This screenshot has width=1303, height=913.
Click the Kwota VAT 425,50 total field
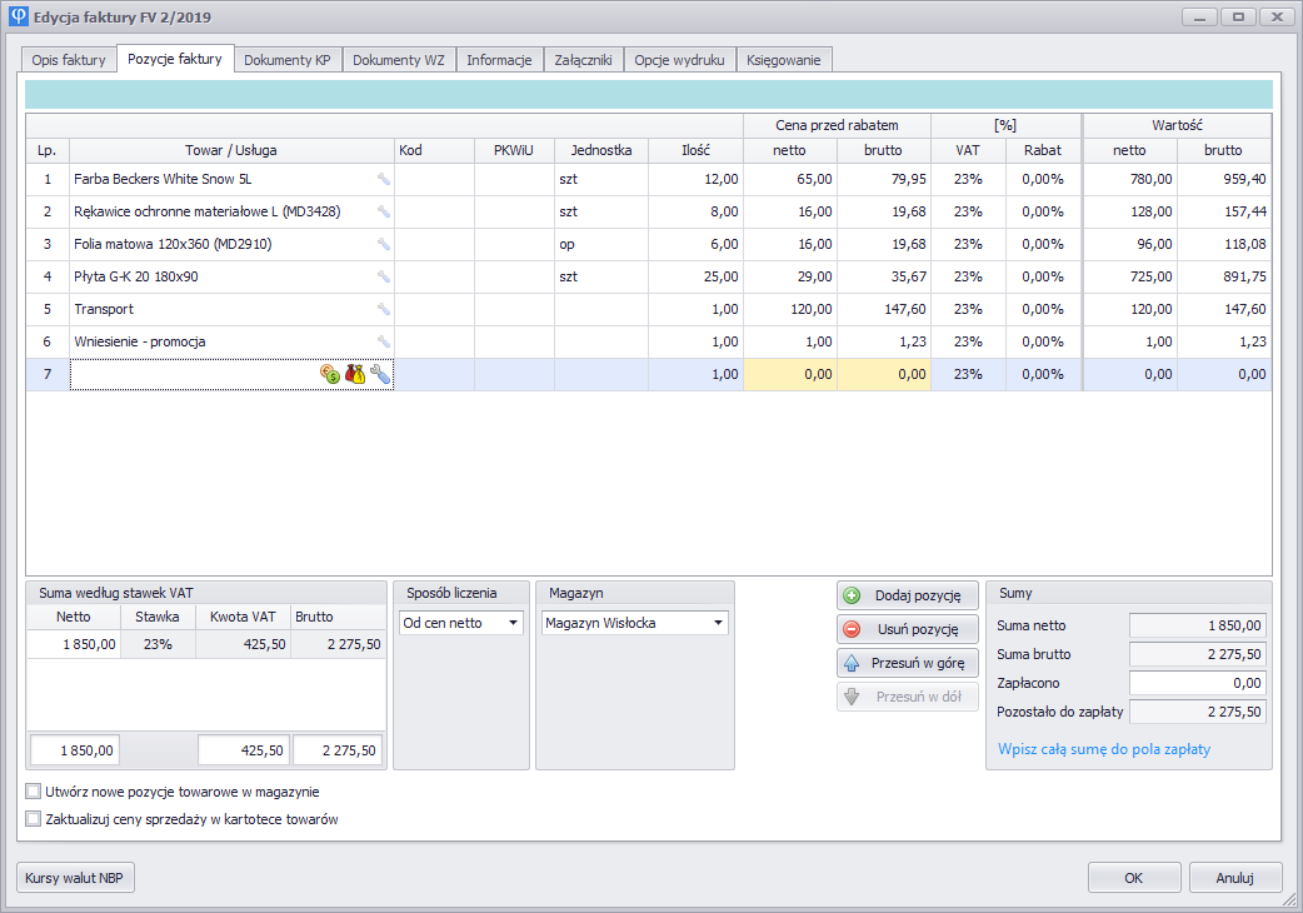244,749
